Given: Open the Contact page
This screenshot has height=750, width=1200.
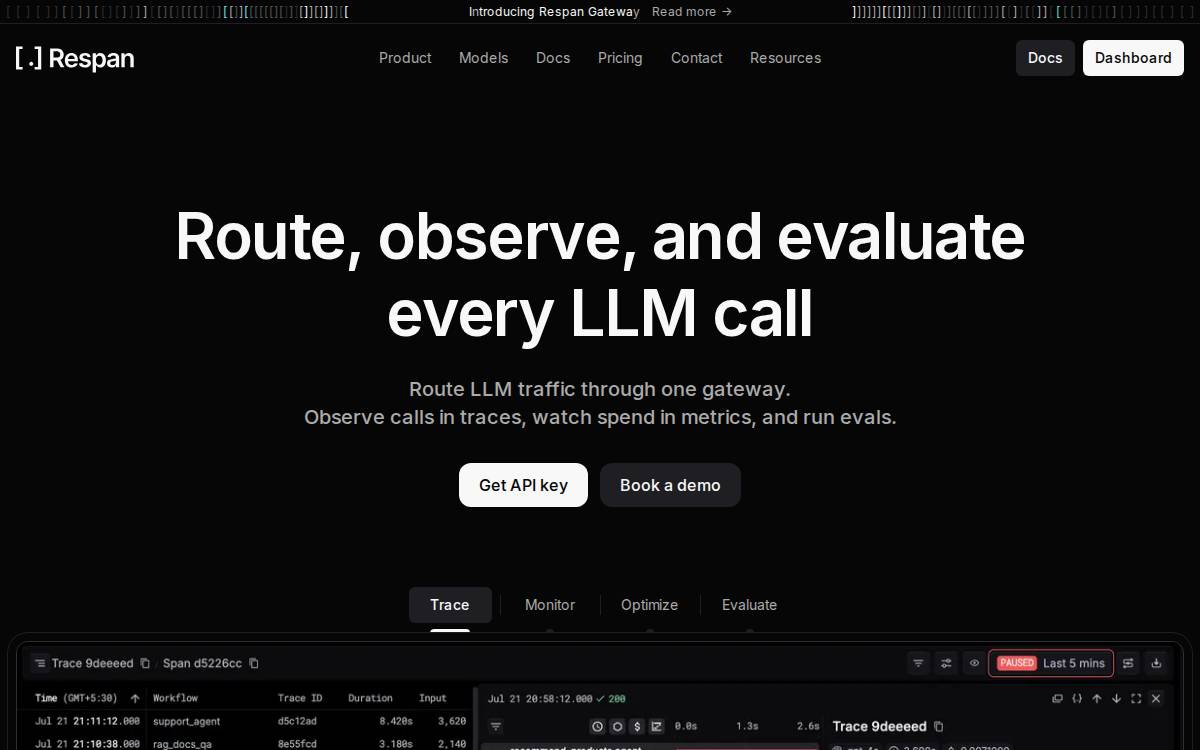Looking at the screenshot, I should pos(696,58).
